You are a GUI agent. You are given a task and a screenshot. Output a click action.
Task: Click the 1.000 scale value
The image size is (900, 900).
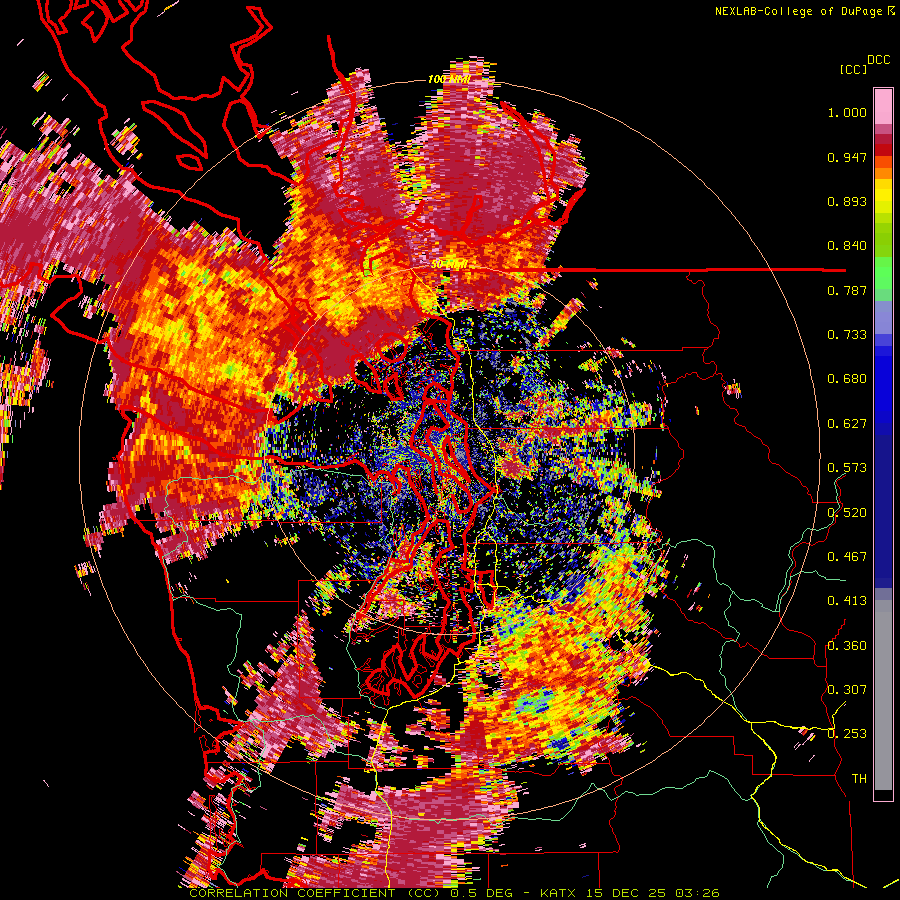(x=847, y=112)
